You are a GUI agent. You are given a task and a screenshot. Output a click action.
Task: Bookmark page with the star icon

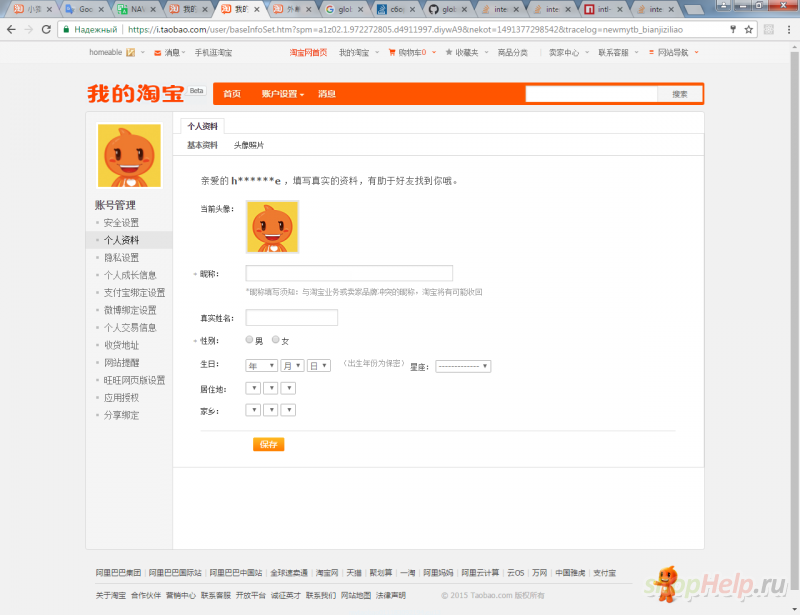tap(748, 30)
